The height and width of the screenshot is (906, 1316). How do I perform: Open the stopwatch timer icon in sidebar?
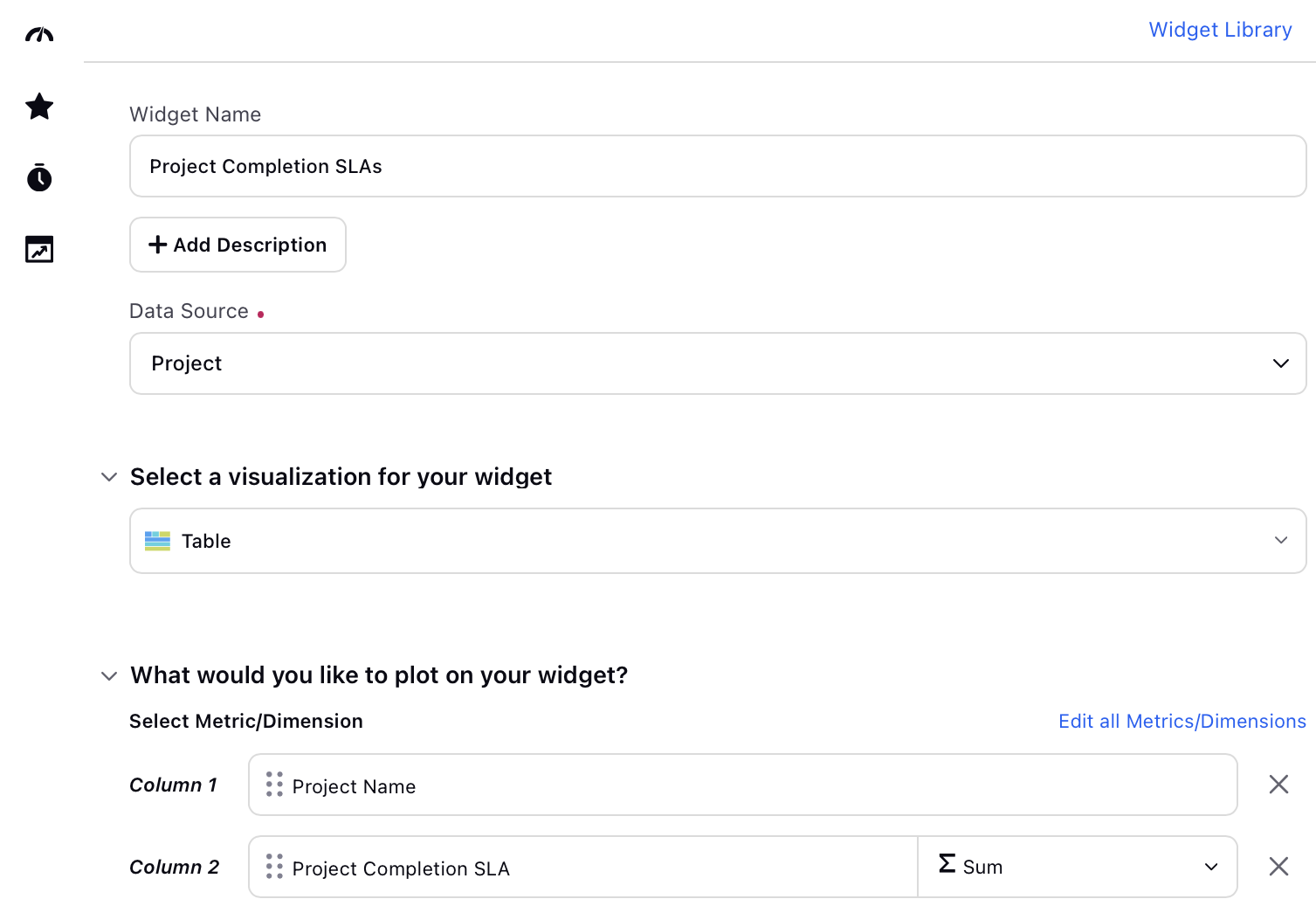coord(39,177)
